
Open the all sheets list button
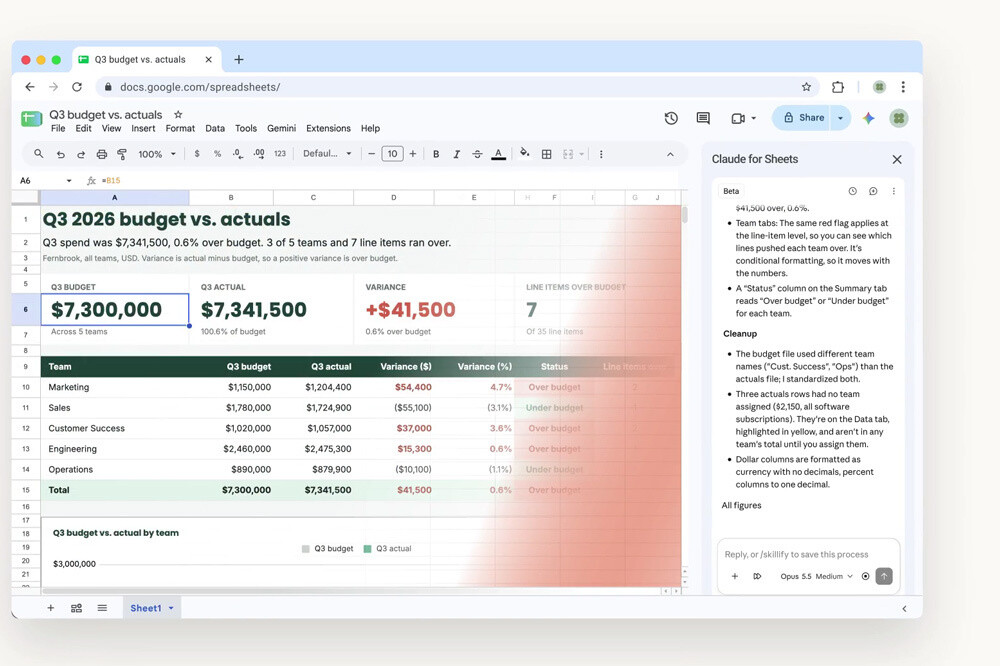tap(102, 608)
